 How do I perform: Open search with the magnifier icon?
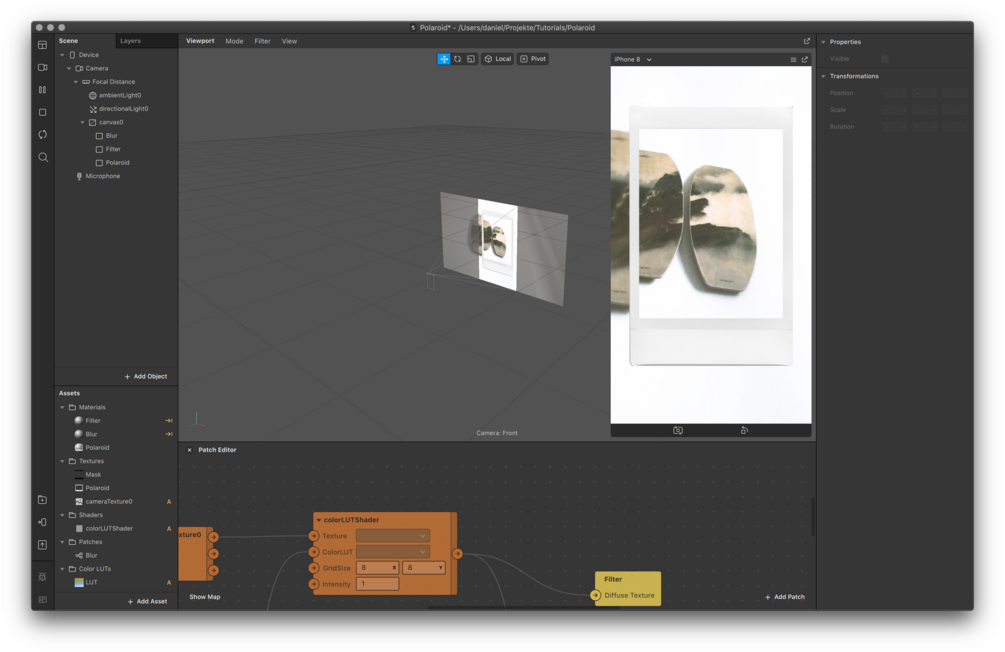point(43,157)
